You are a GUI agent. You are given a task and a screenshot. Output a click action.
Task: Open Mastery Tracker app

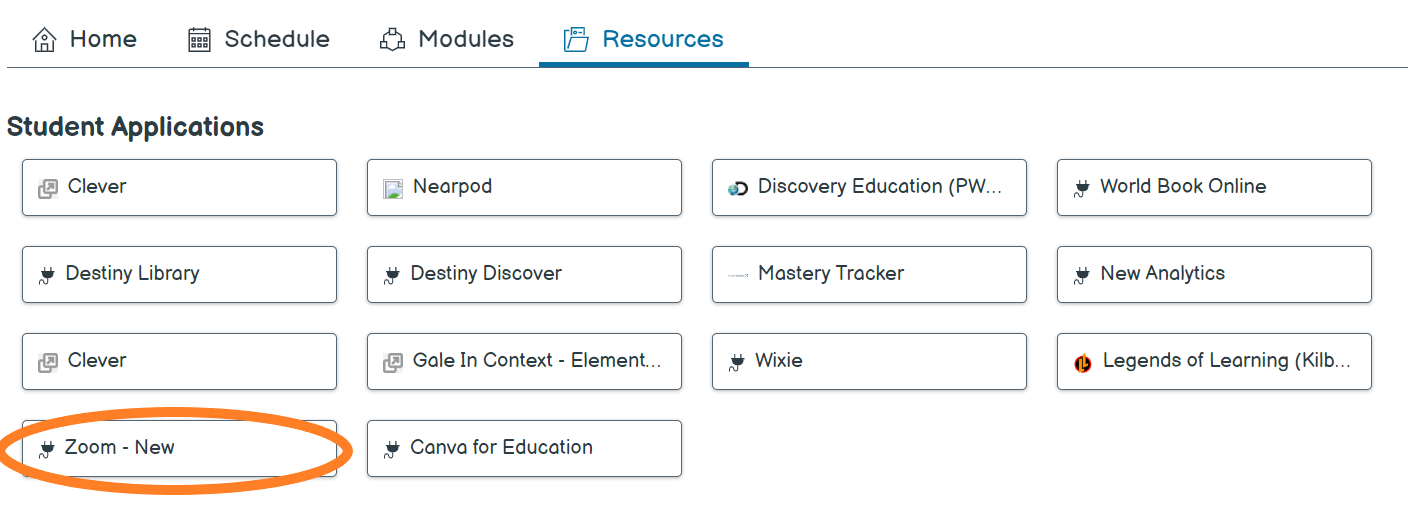(868, 274)
